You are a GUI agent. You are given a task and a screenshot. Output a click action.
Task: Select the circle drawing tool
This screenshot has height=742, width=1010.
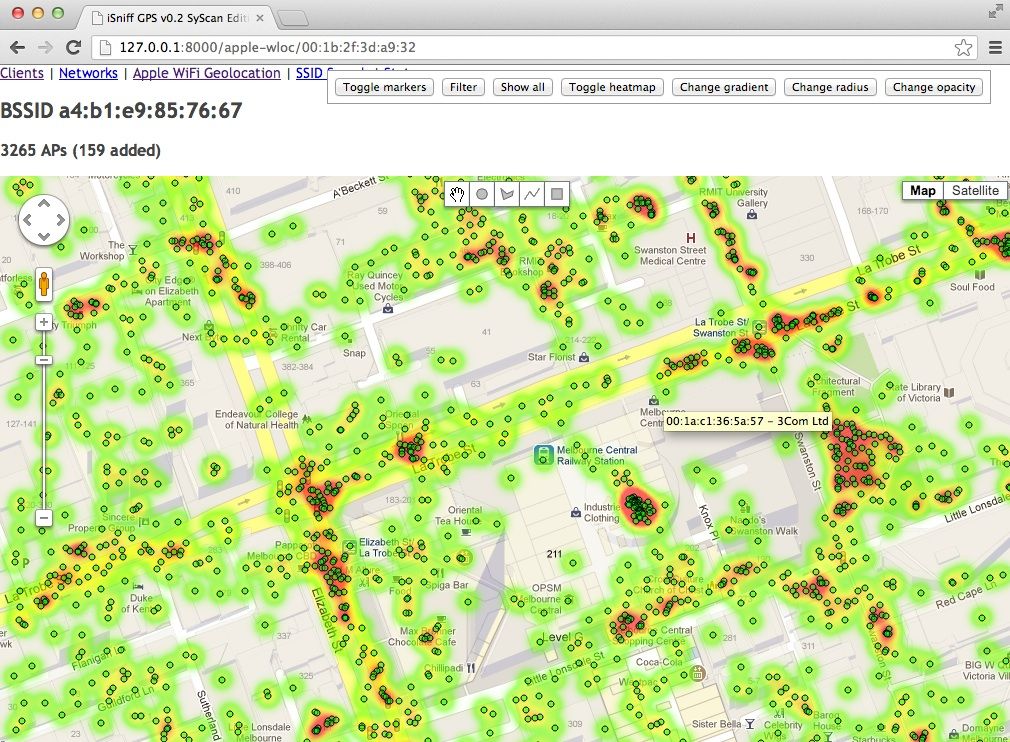(x=482, y=194)
